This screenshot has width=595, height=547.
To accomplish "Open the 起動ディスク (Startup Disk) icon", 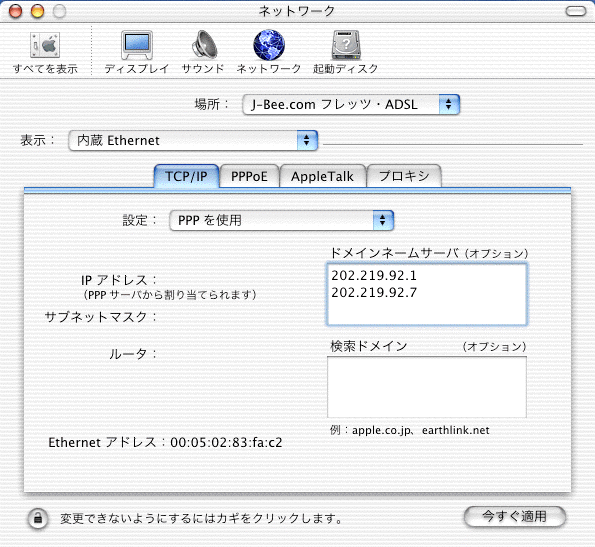I will (346, 45).
